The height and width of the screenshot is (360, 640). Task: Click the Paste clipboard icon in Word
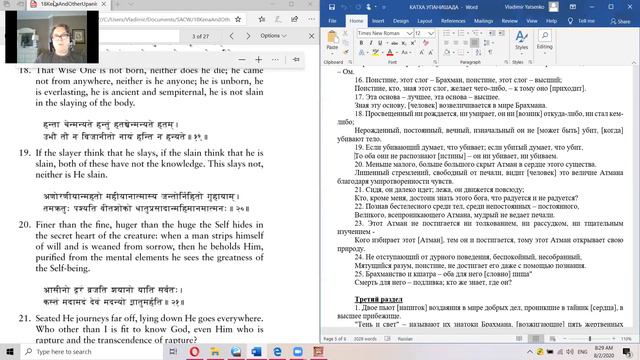coord(333,37)
